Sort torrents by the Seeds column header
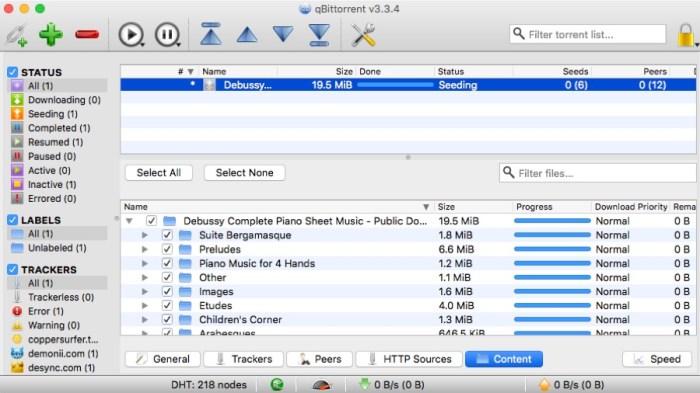700x393 pixels. click(552, 71)
